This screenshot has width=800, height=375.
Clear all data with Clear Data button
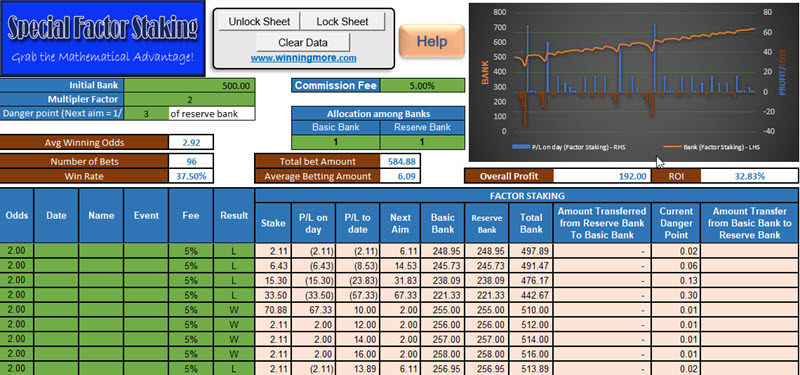click(x=303, y=42)
